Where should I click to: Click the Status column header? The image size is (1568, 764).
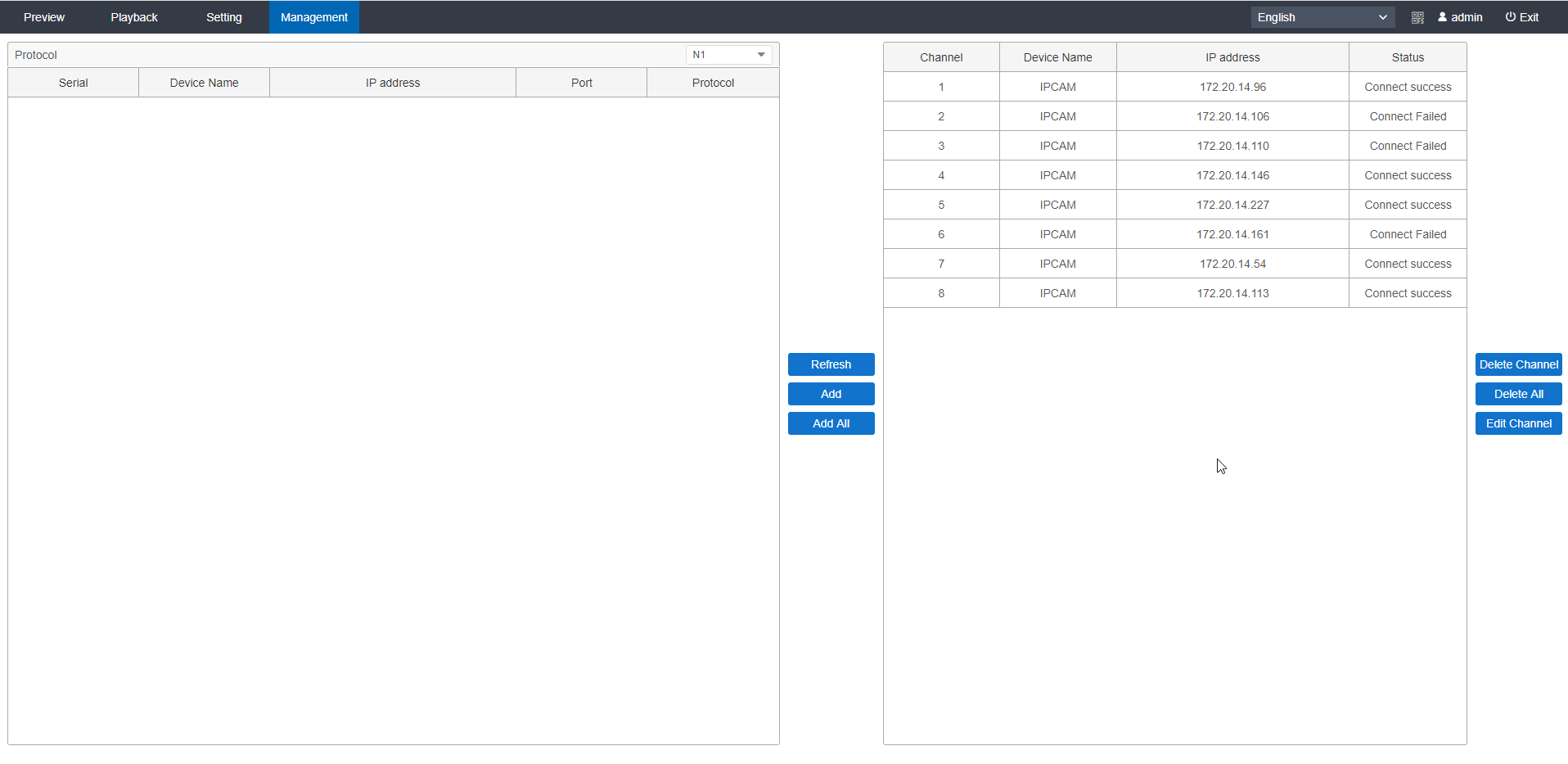(x=1407, y=57)
